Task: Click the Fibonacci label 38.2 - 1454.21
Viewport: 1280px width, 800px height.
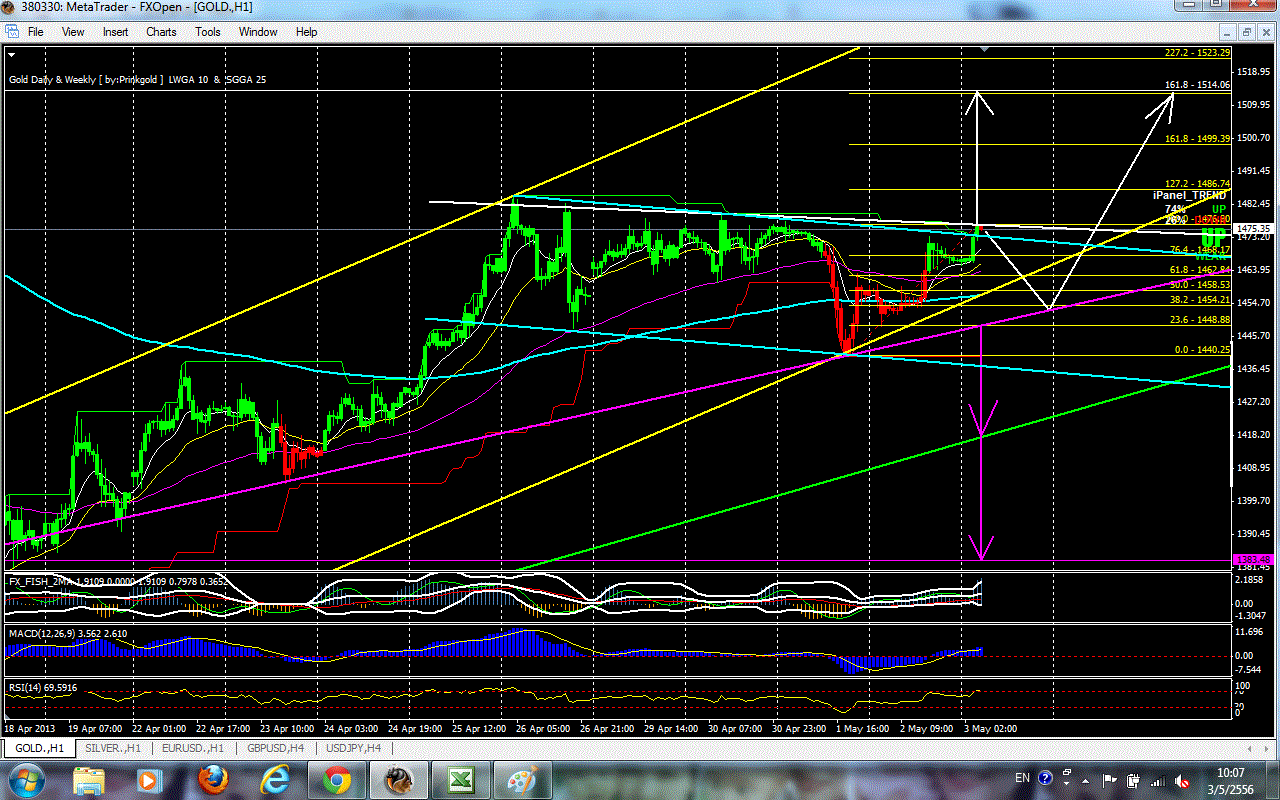Action: 1196,300
